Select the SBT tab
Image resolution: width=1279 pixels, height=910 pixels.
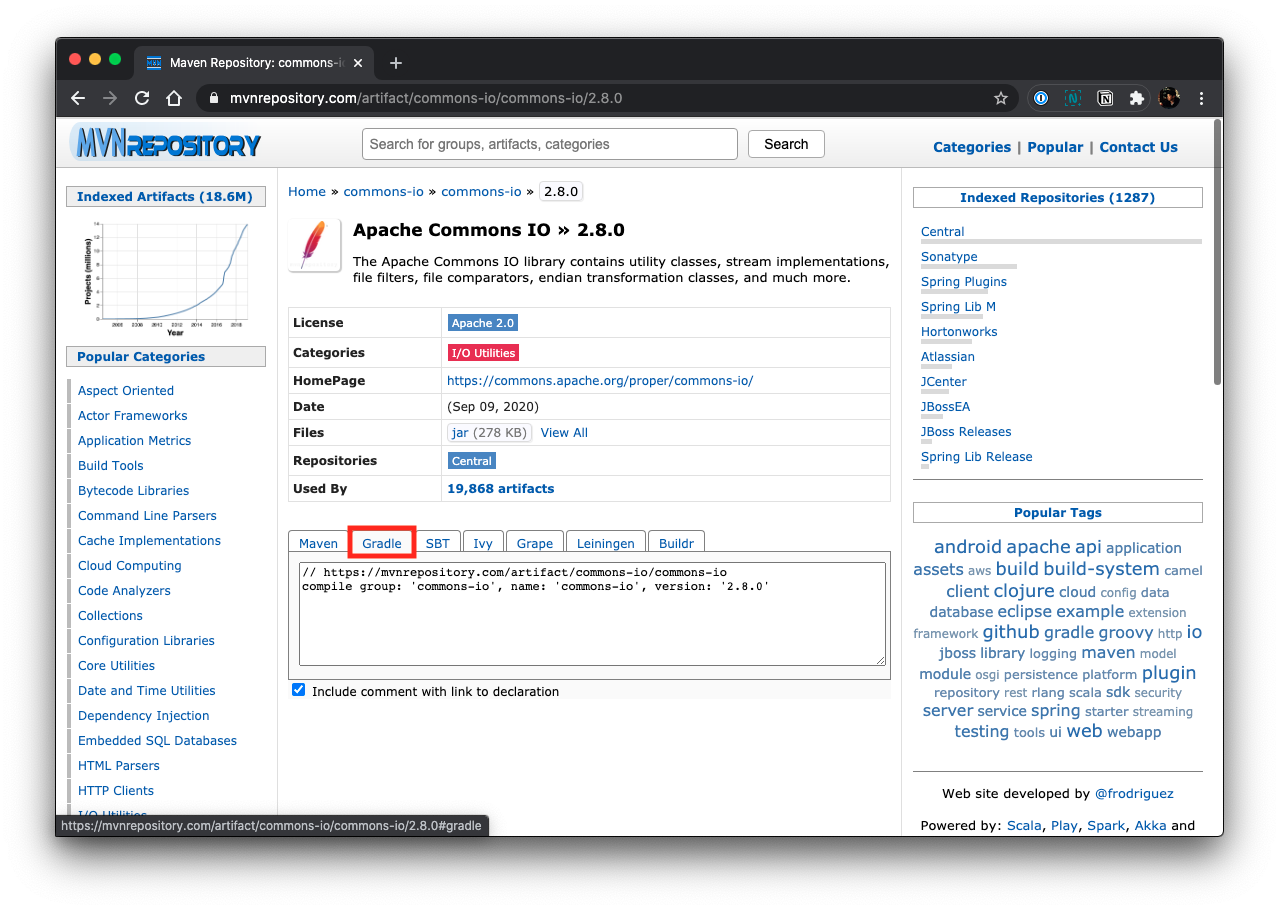tap(437, 543)
